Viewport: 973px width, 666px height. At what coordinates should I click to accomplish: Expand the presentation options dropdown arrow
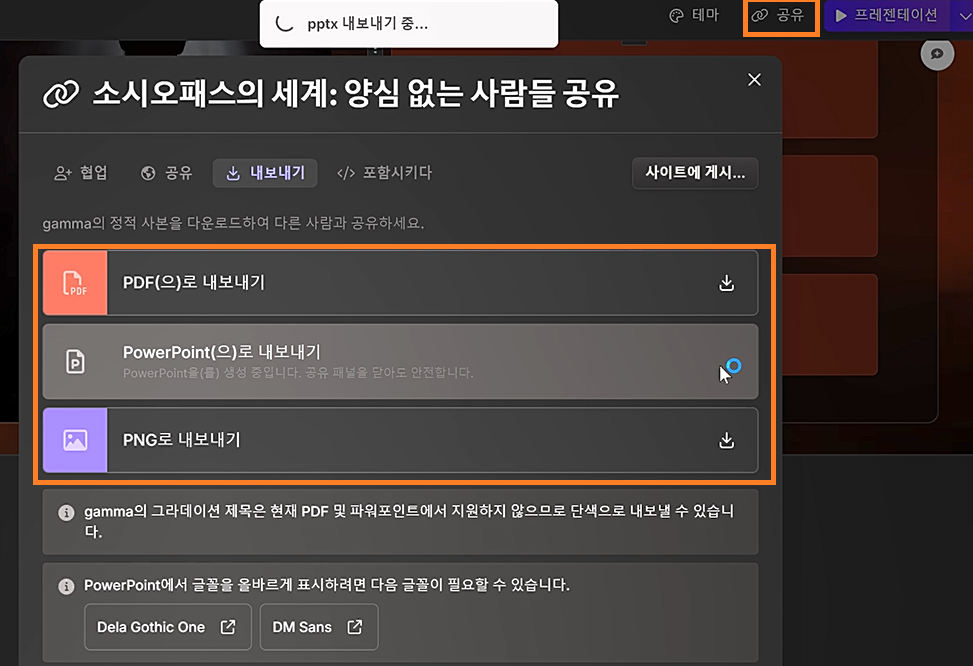click(x=964, y=16)
